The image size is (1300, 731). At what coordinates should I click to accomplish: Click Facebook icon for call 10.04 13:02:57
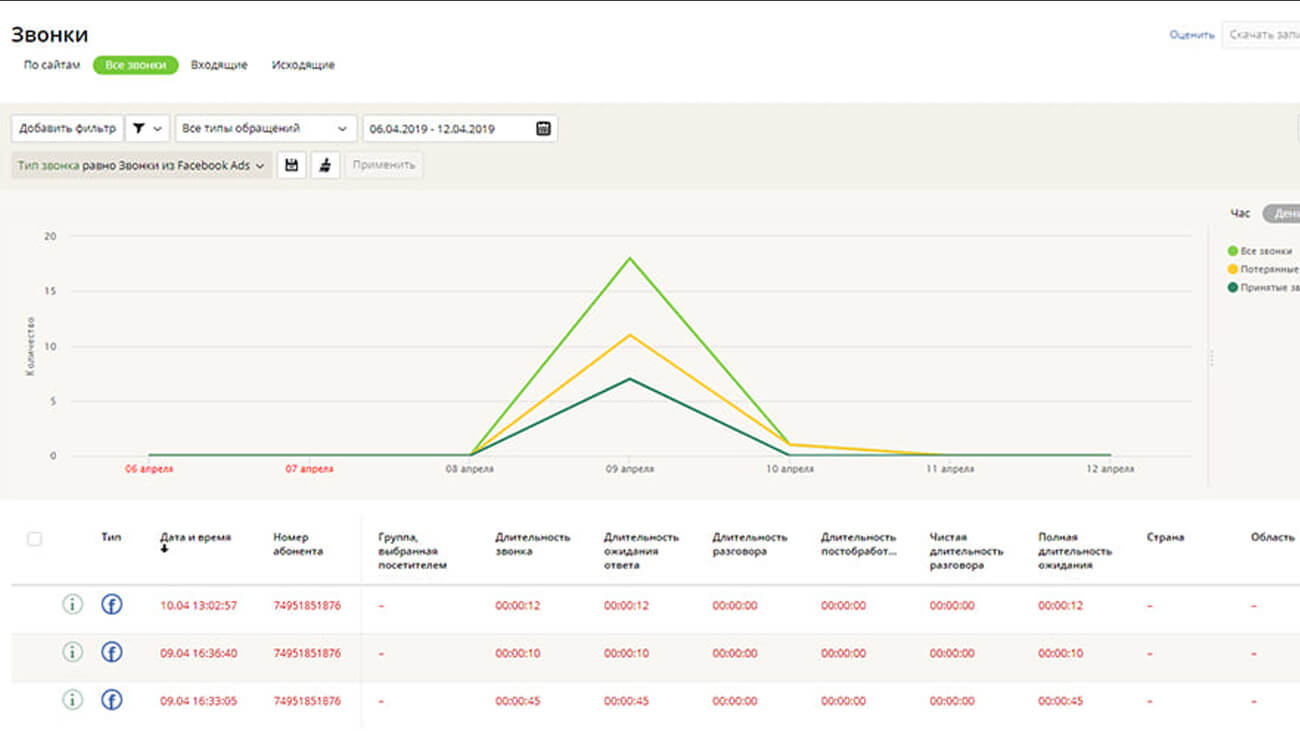point(112,605)
